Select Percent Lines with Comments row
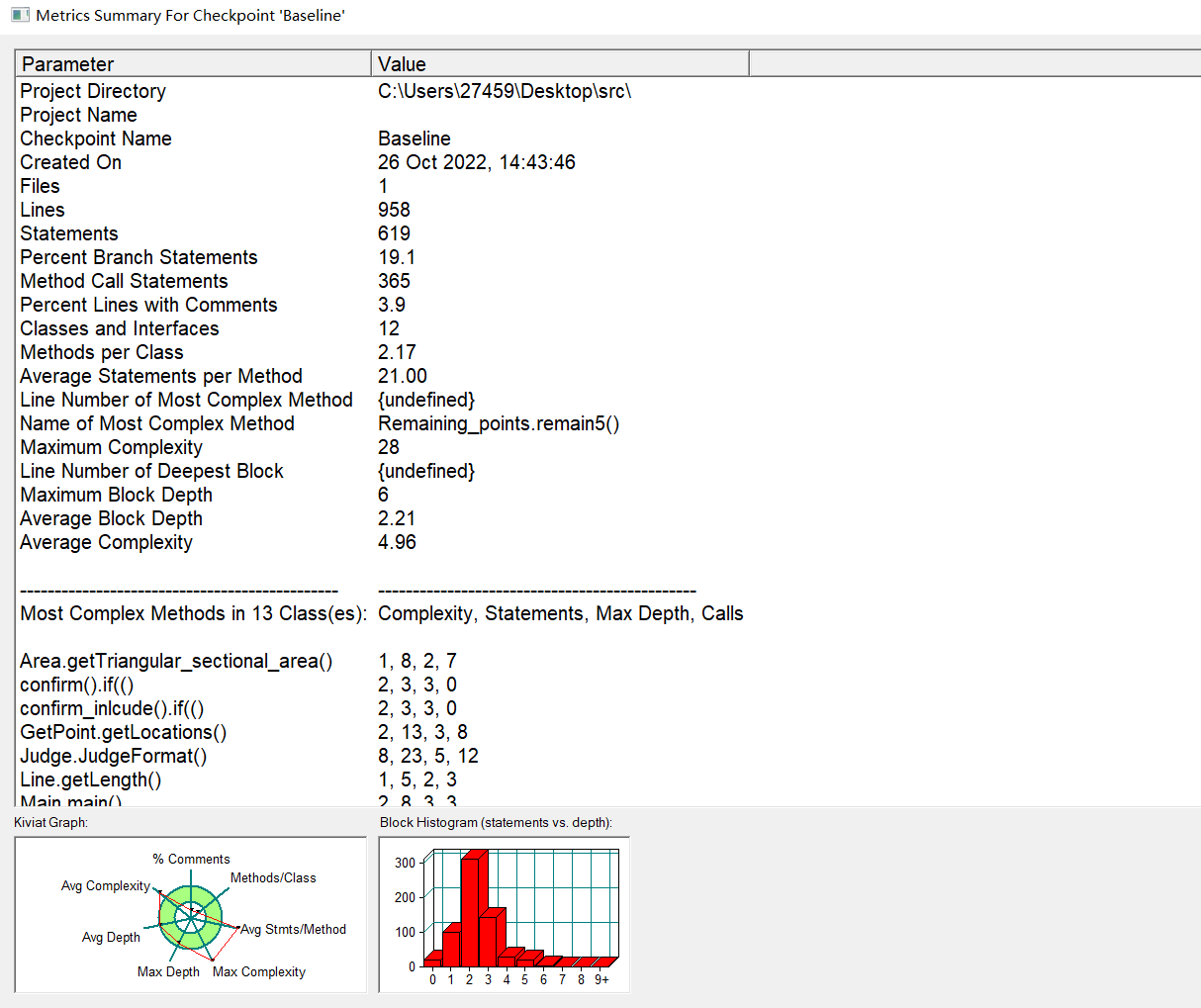This screenshot has width=1201, height=1008. click(148, 305)
